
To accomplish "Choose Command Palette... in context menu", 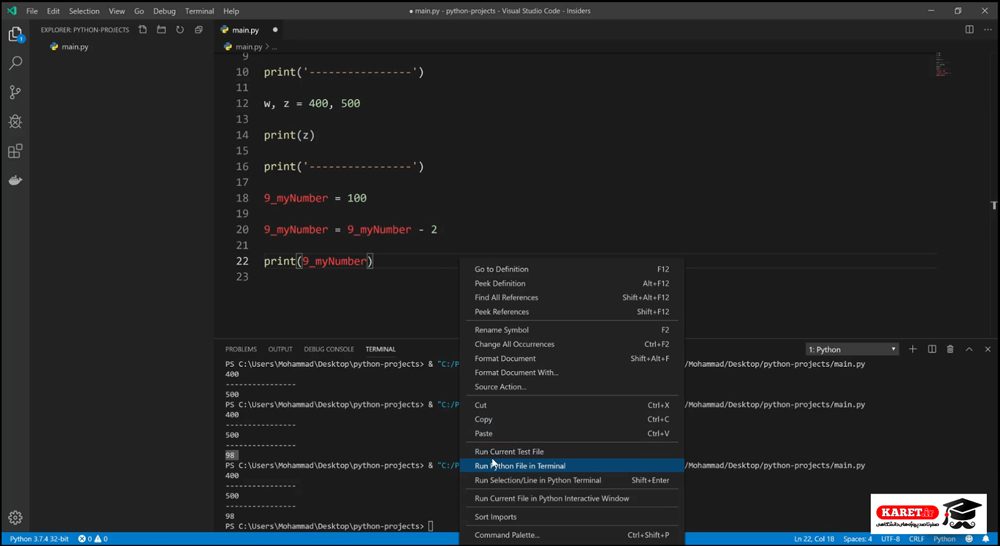I will click(x=571, y=535).
